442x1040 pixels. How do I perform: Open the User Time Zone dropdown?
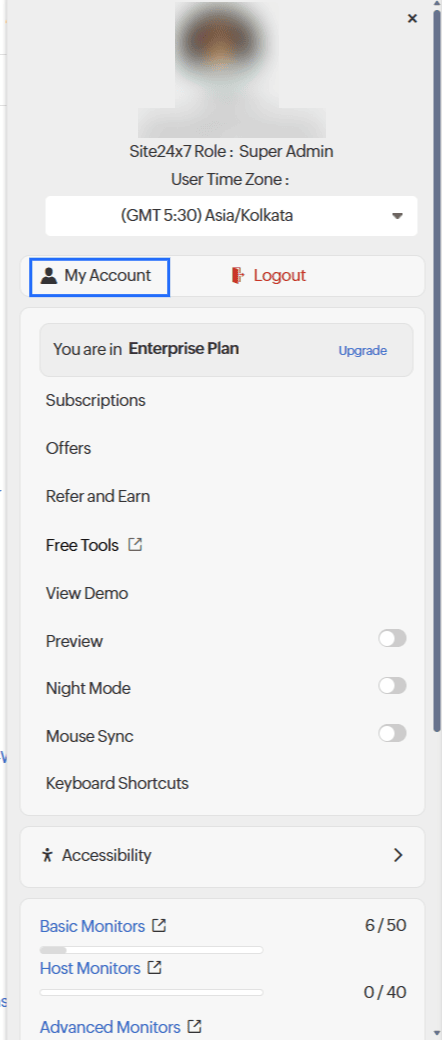click(x=231, y=216)
